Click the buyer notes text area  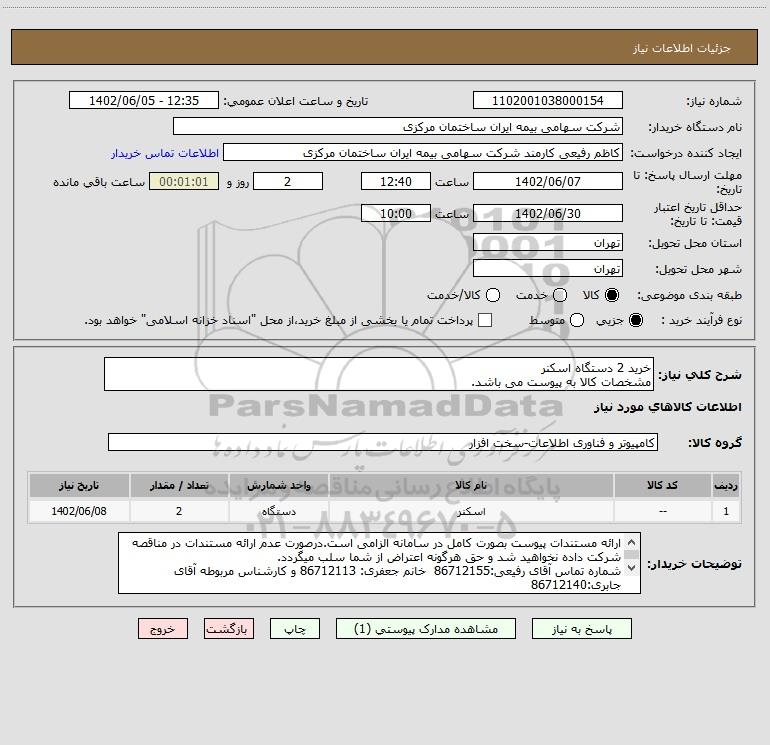[x=379, y=563]
